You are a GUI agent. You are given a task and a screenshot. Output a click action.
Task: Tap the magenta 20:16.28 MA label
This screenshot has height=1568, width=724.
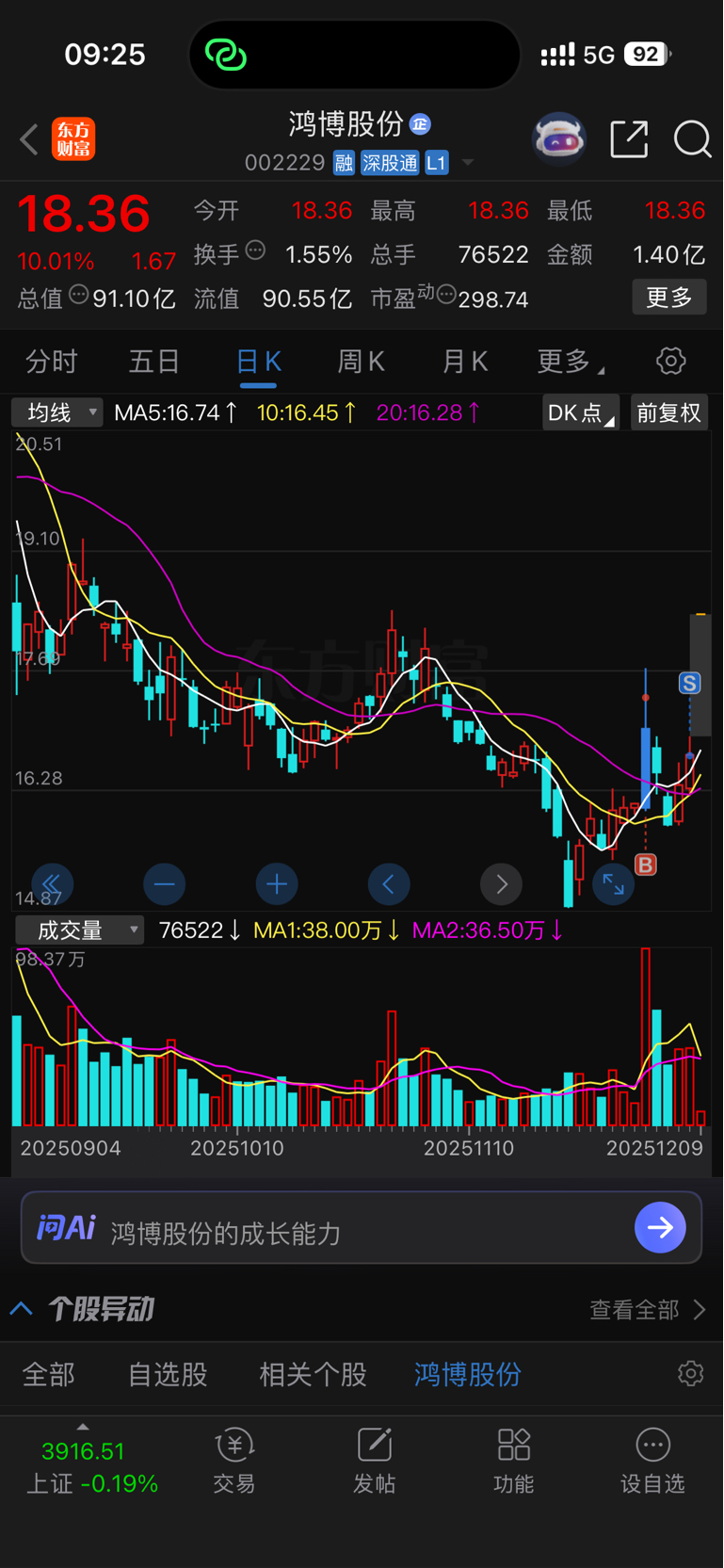coord(428,412)
